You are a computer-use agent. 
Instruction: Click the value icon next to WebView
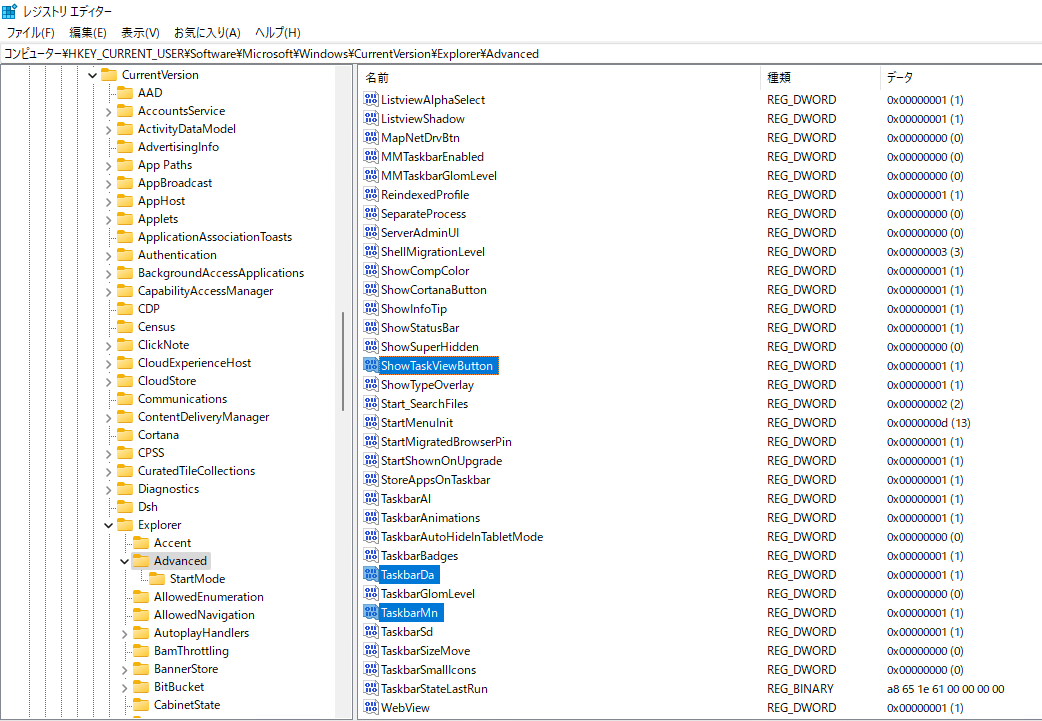(x=371, y=708)
